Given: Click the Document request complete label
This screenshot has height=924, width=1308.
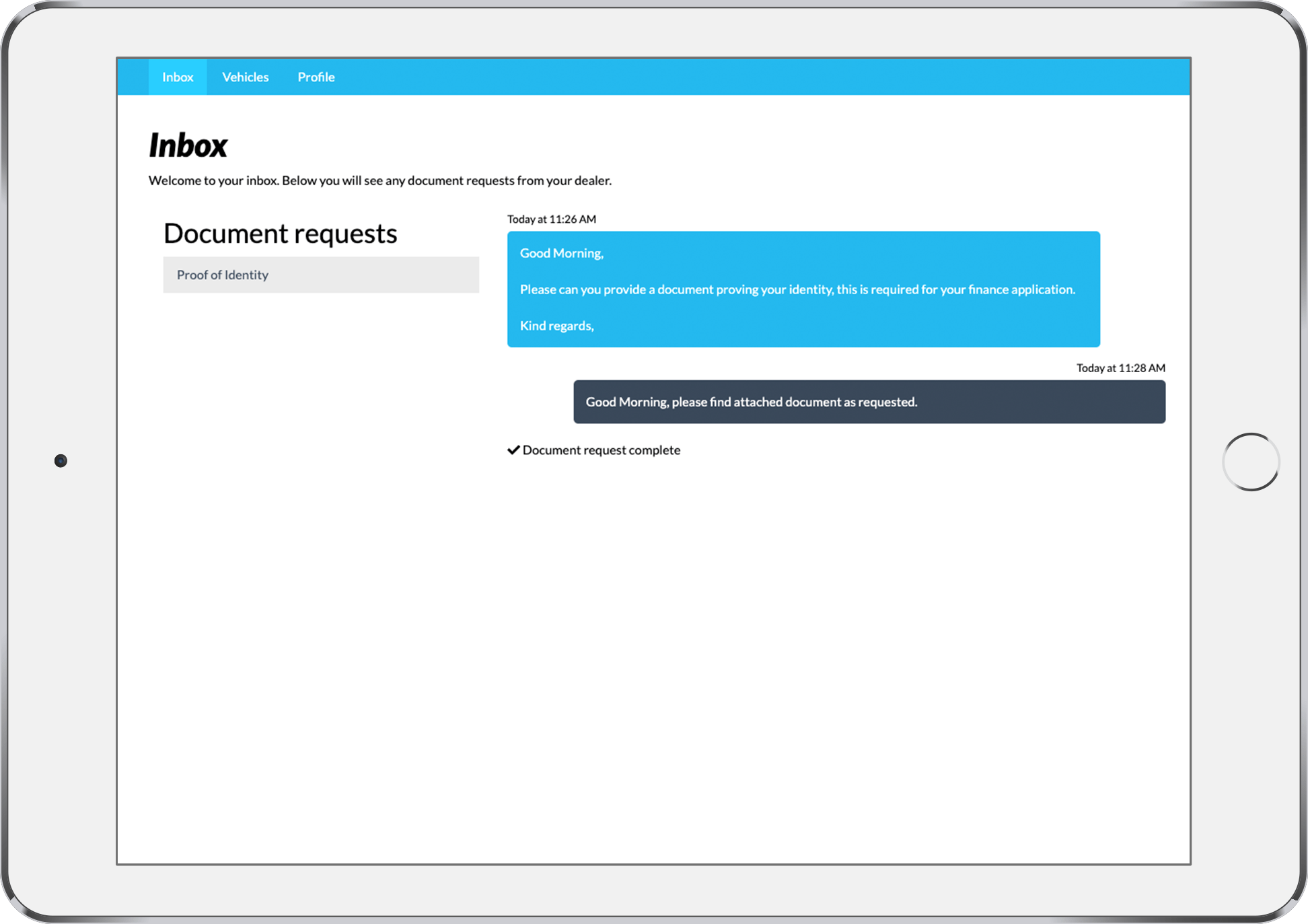Looking at the screenshot, I should pyautogui.click(x=601, y=450).
